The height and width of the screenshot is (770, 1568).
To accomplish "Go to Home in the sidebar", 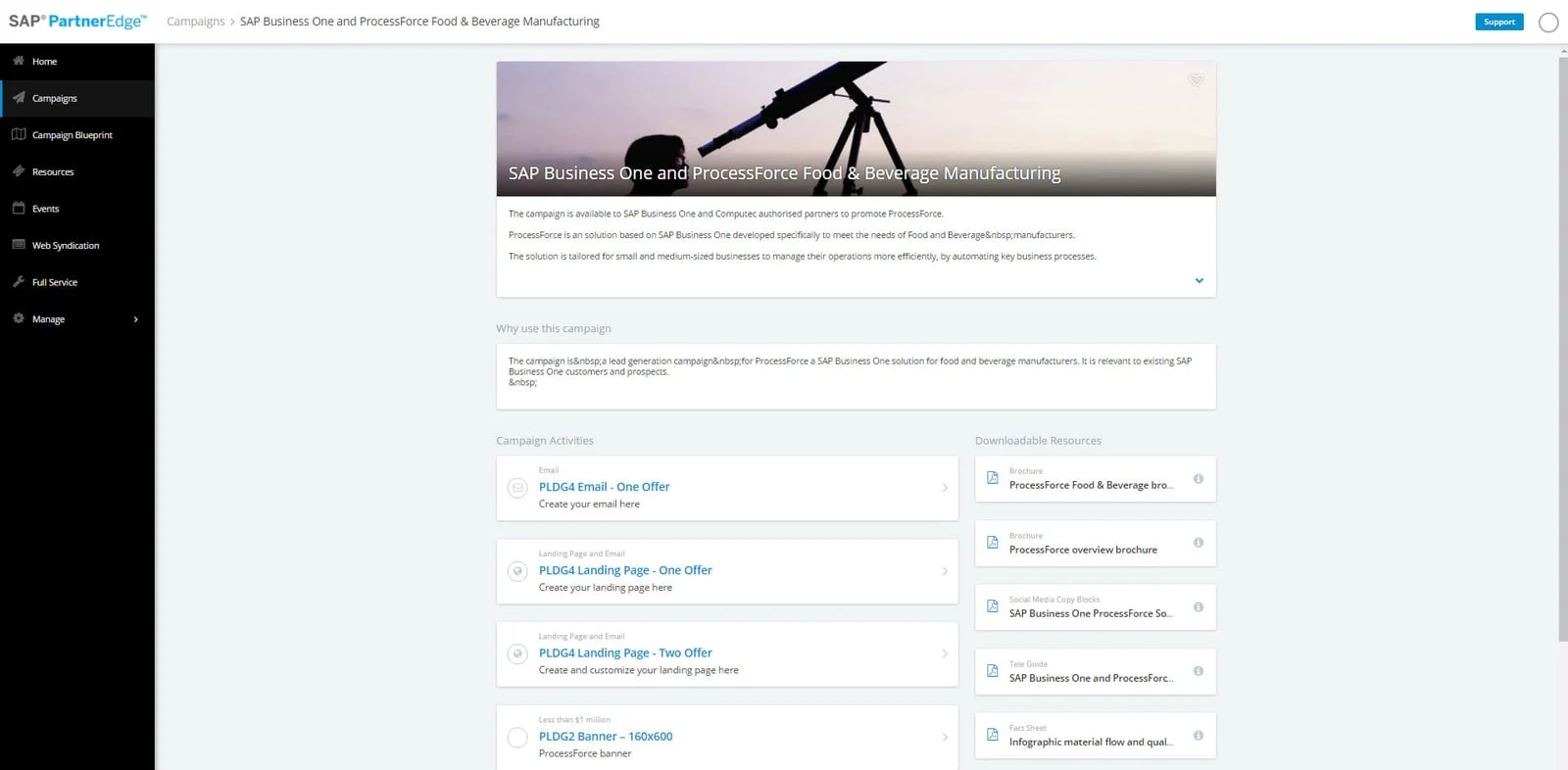I will [77, 62].
